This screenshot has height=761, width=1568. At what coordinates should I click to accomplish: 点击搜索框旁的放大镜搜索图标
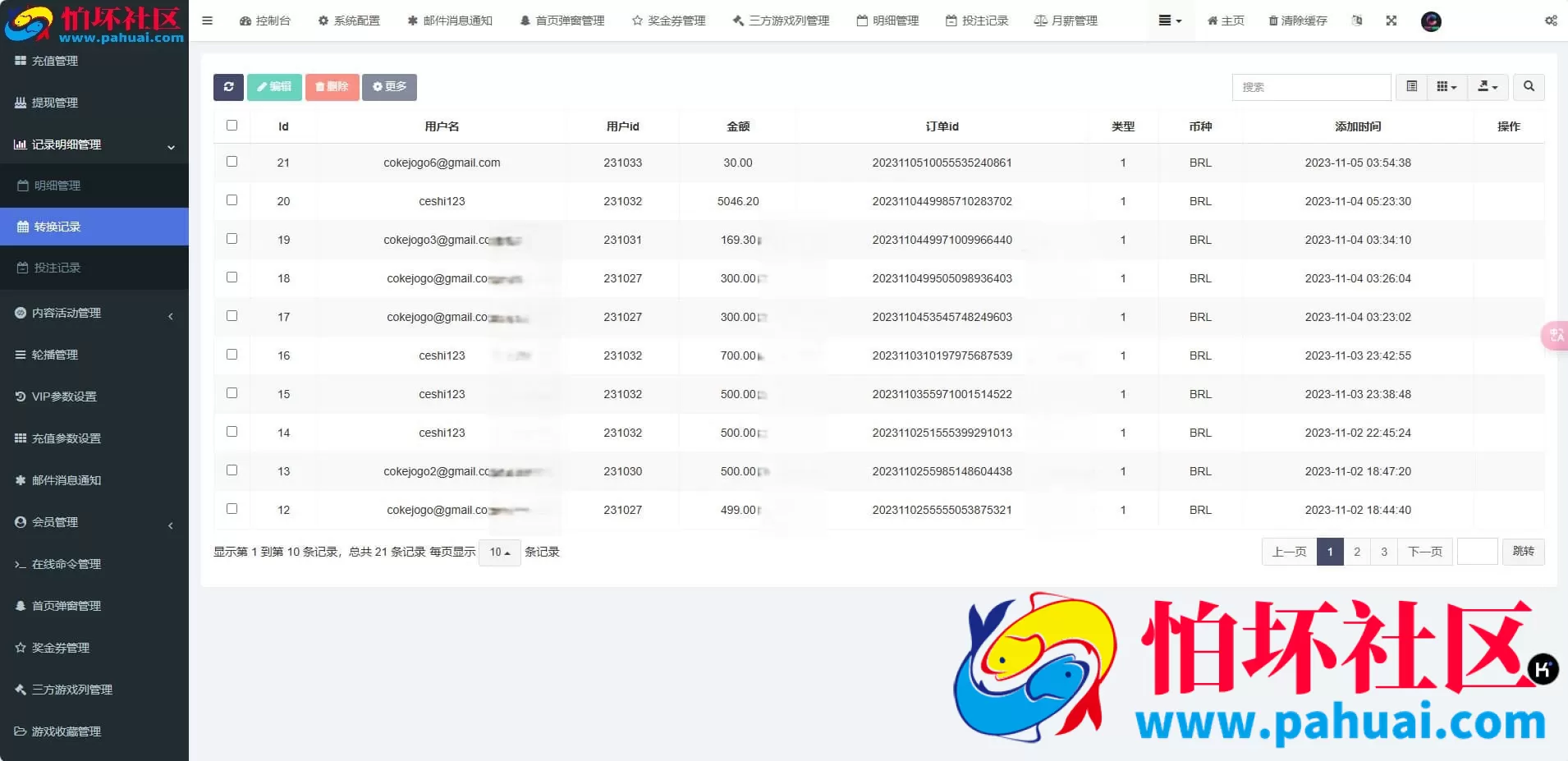tap(1528, 87)
